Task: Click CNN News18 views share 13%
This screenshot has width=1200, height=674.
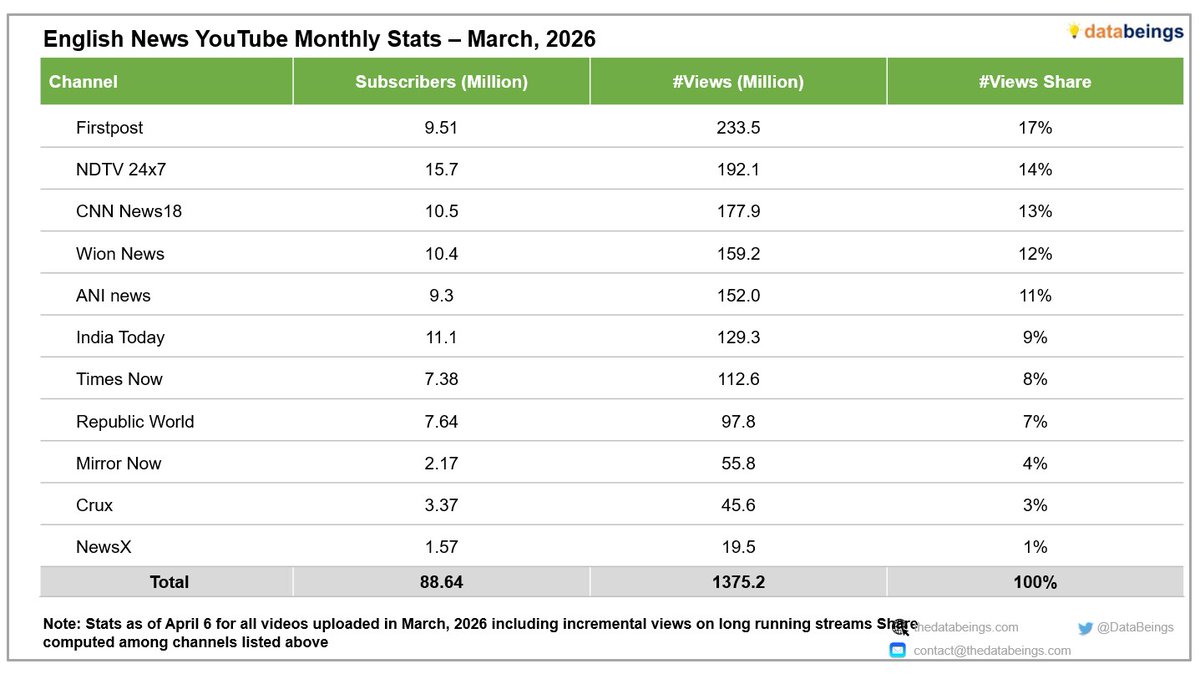Action: click(x=1034, y=212)
